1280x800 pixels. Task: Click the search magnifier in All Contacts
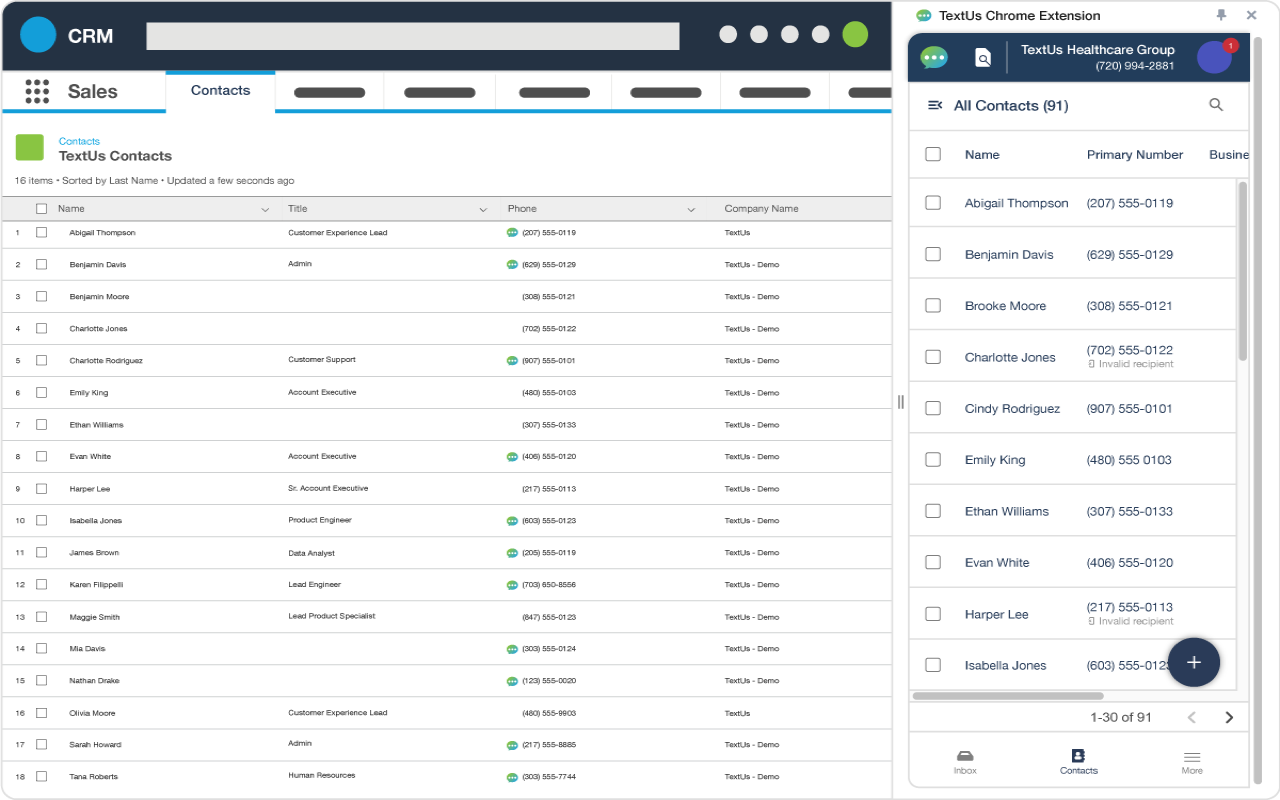pos(1216,105)
